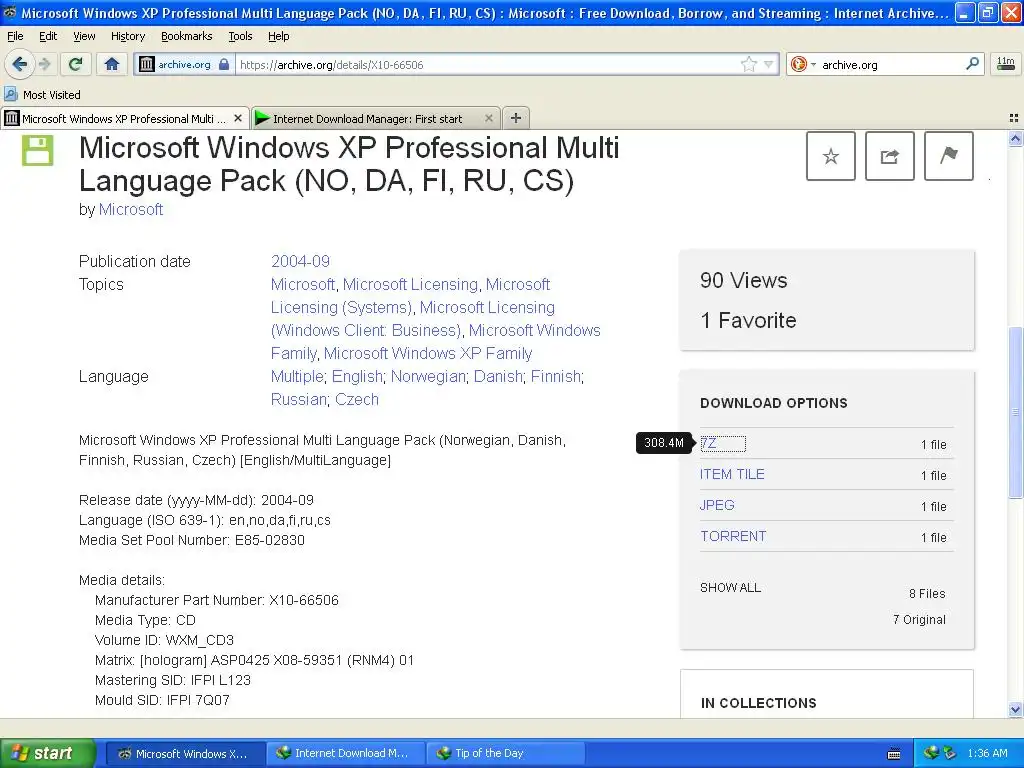Click the URL address field
Viewport: 1024px width, 768px height.
[x=487, y=64]
